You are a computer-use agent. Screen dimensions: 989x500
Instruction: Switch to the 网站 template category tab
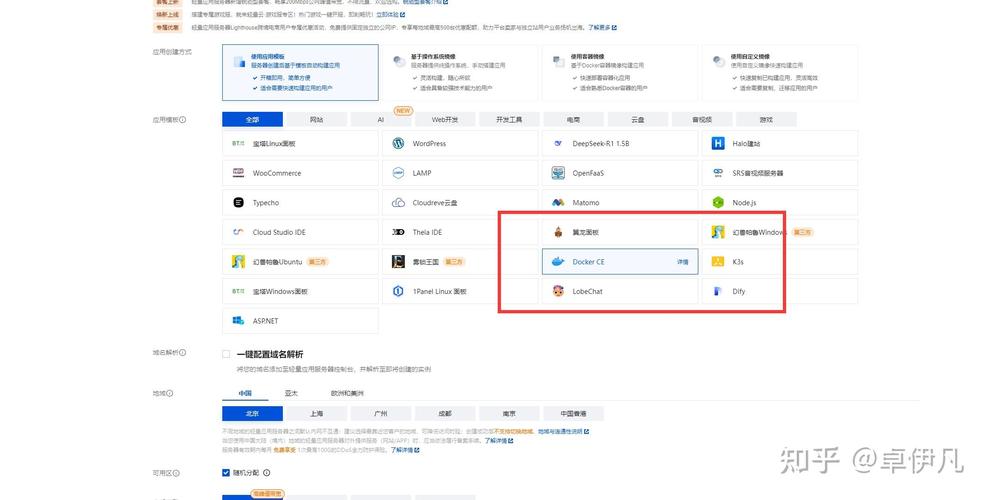pos(317,119)
